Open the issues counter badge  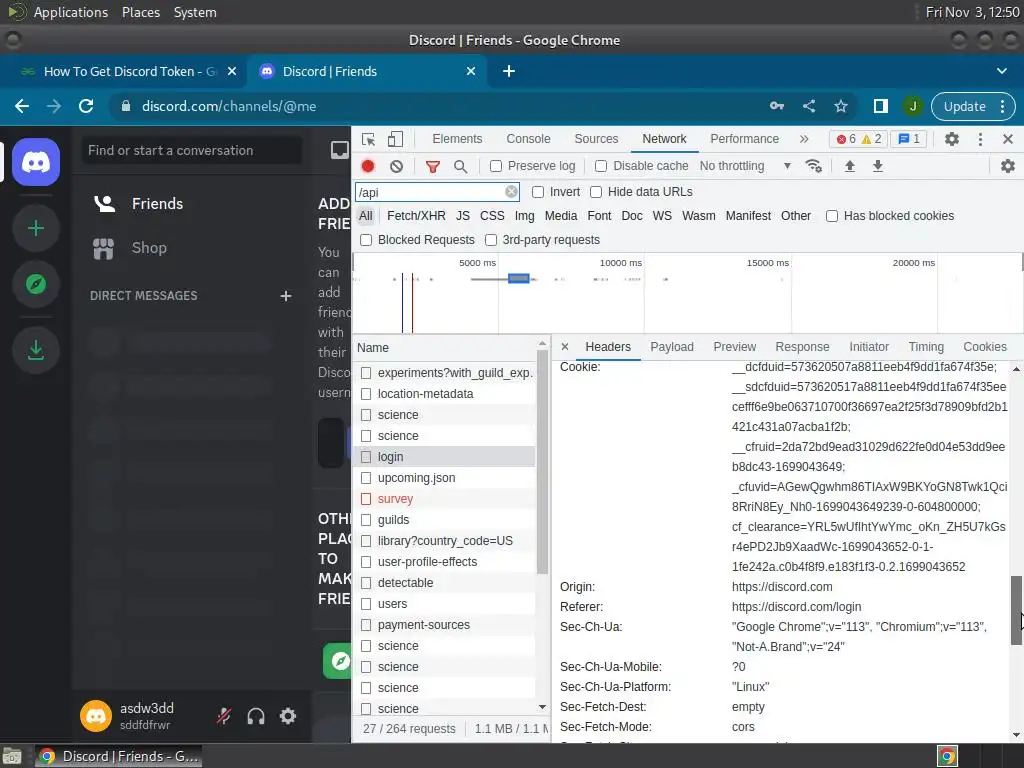(908, 139)
